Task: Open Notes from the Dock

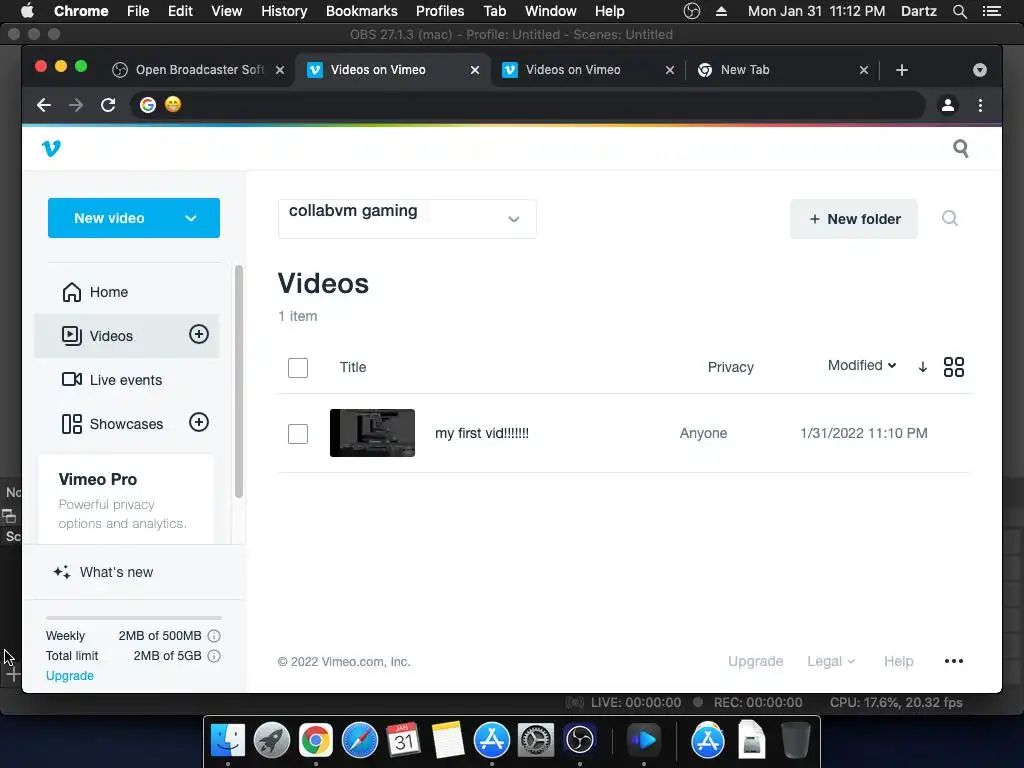Action: 448,740
